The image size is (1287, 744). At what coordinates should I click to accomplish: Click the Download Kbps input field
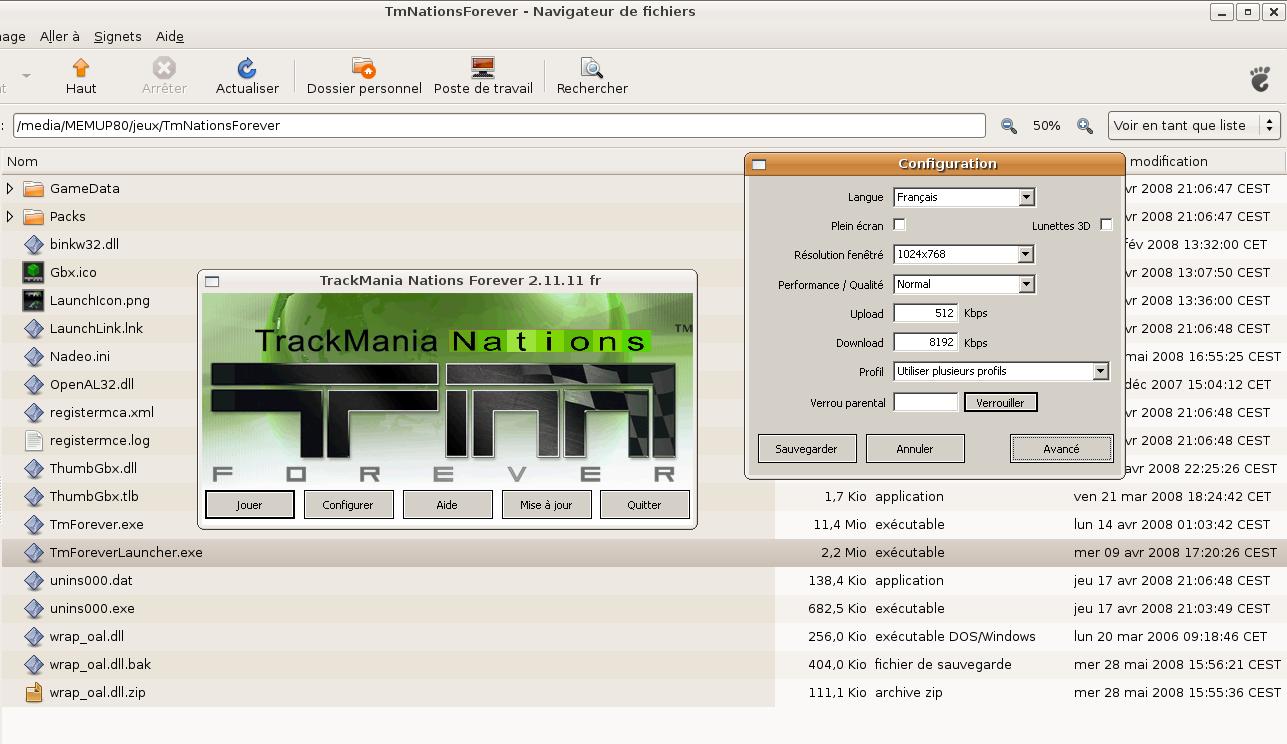pyautogui.click(x=926, y=342)
